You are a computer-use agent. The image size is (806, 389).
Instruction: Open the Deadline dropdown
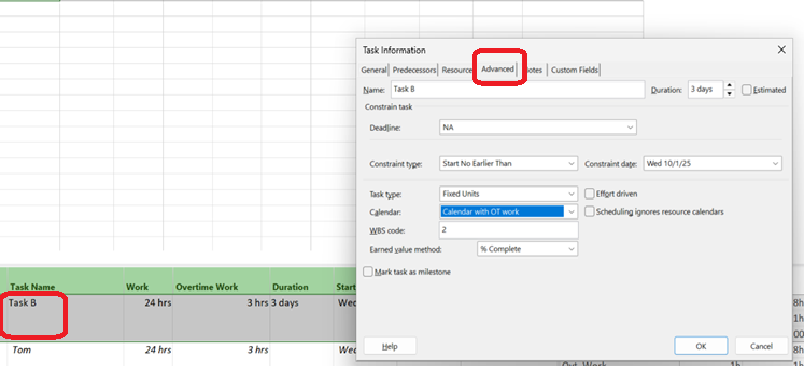click(x=630, y=127)
